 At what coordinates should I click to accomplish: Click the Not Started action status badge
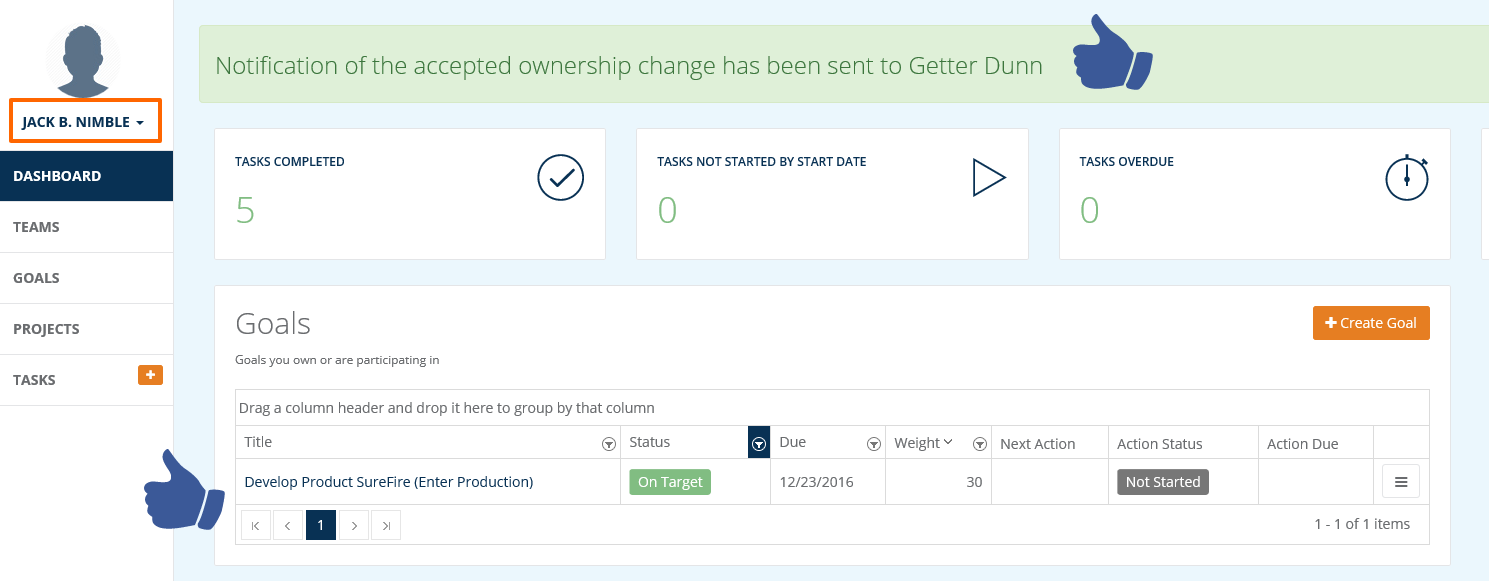pyautogui.click(x=1163, y=482)
